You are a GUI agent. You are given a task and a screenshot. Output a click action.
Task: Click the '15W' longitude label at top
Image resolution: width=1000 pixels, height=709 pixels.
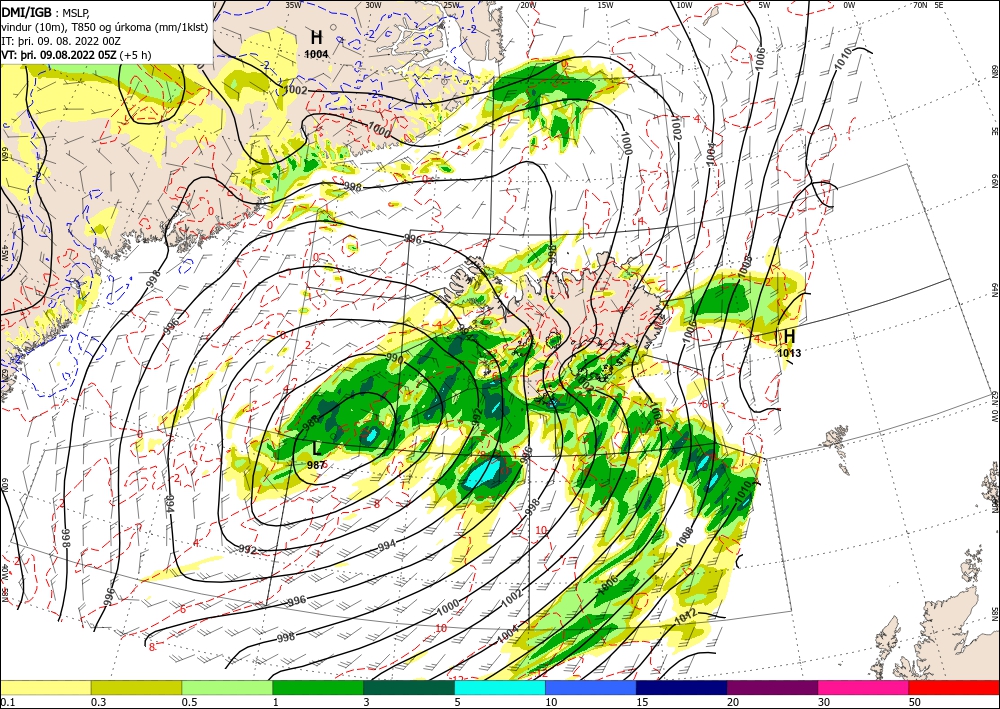[x=606, y=5]
